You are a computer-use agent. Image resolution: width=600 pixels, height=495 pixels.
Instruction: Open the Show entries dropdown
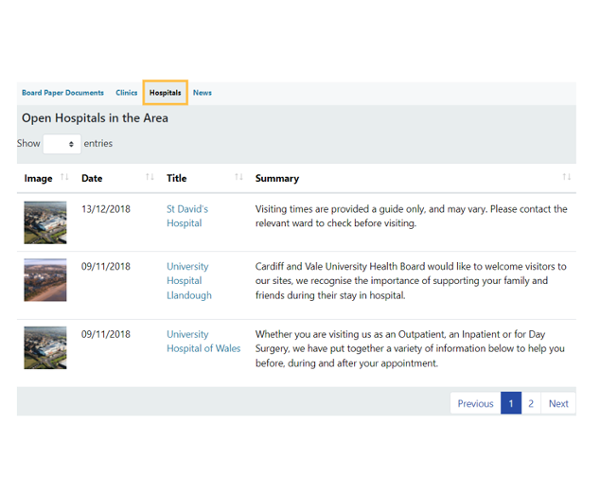click(x=62, y=144)
